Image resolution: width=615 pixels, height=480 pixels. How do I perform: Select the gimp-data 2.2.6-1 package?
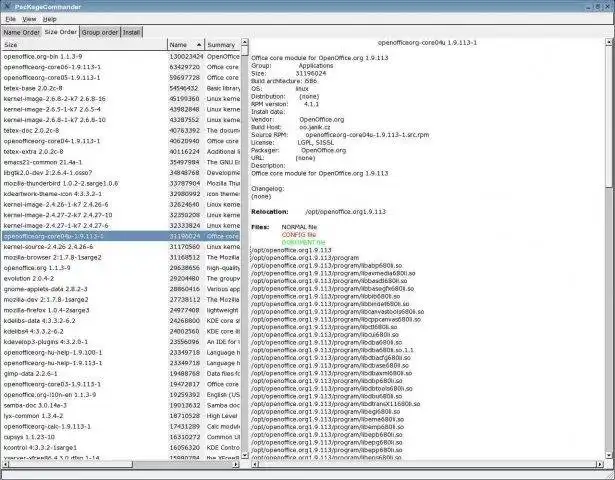pos(121,374)
